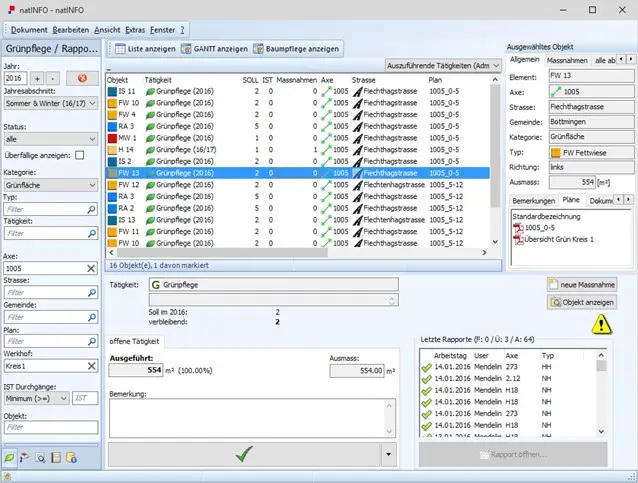Open the Bearbeiten menu

click(x=71, y=30)
